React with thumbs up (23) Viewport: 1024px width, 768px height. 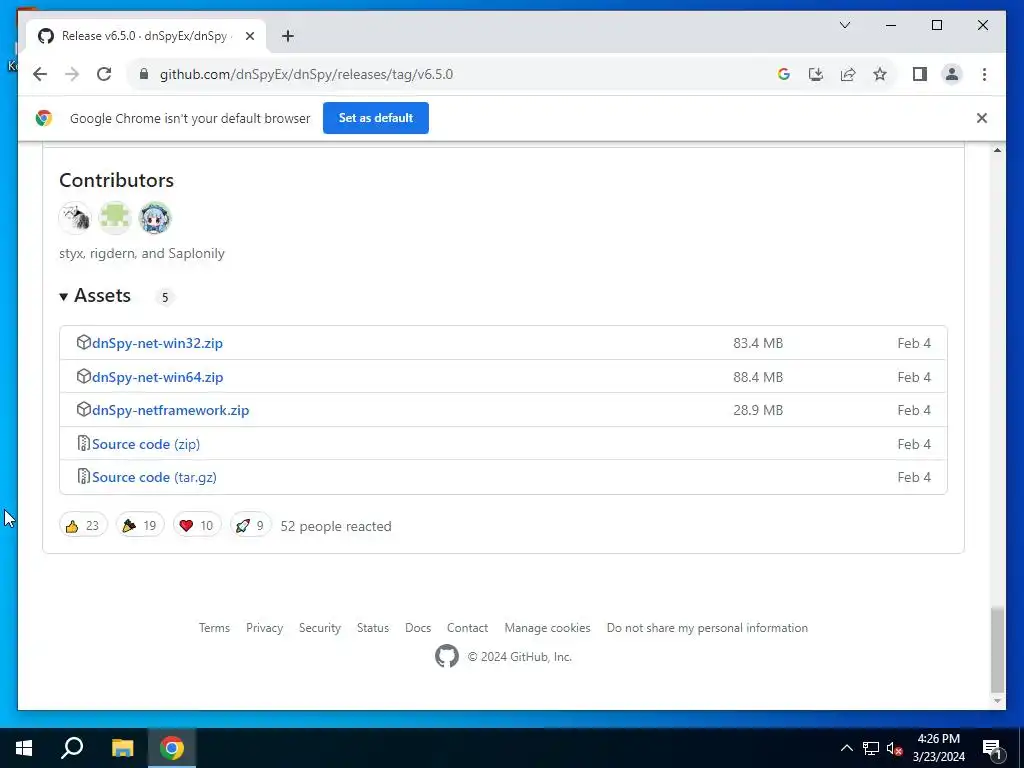point(83,526)
